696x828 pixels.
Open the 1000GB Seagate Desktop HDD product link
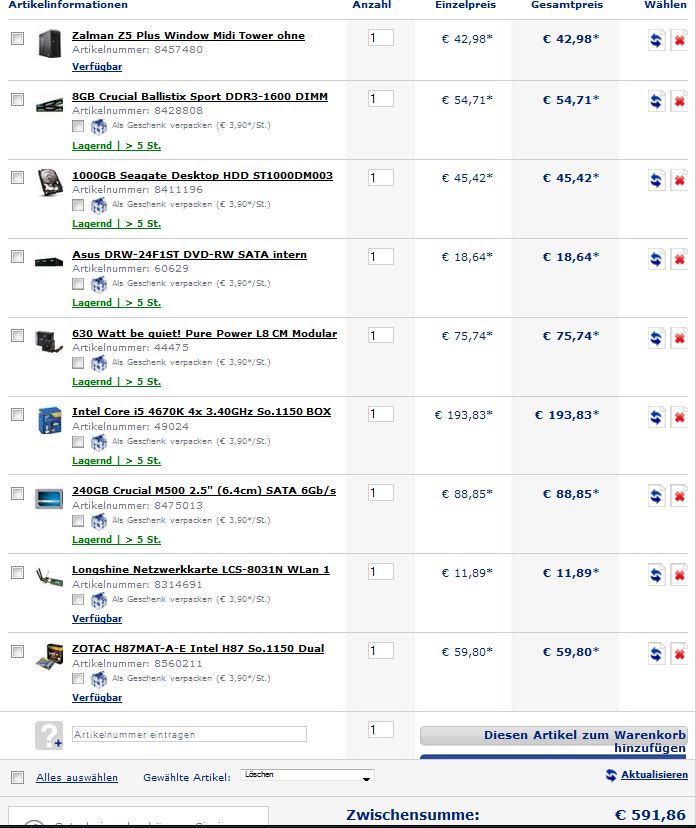[x=202, y=175]
